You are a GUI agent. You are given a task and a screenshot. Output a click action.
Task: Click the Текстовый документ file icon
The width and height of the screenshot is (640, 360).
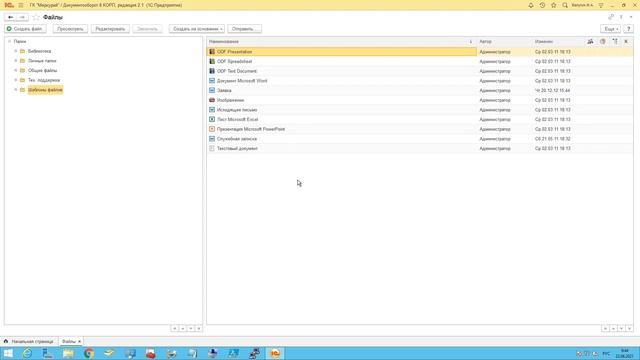(212, 149)
